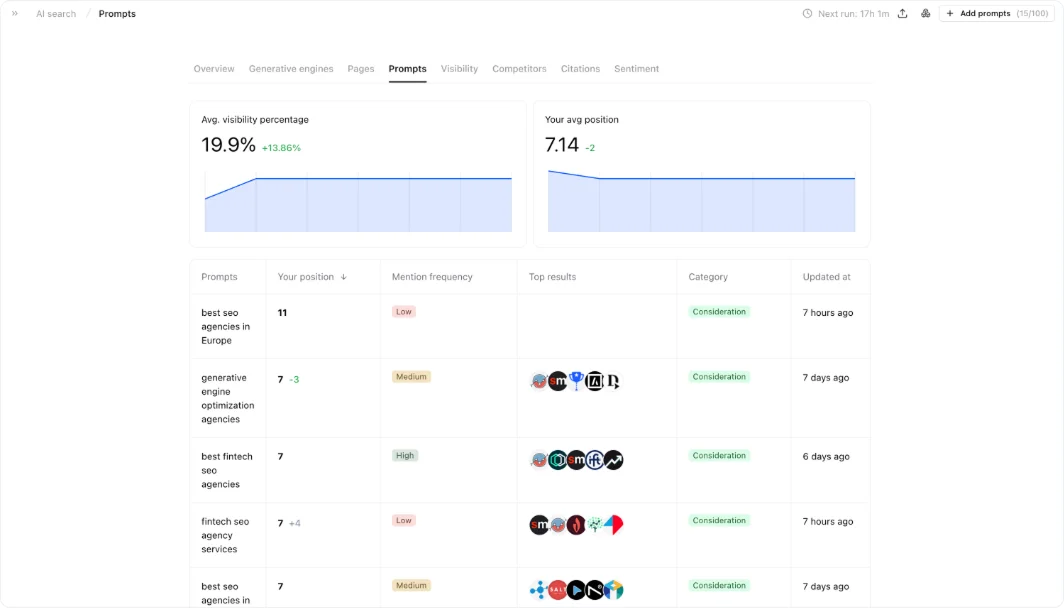Click 'sm' logo in generative engine row
1064x608 pixels.
coord(558,381)
